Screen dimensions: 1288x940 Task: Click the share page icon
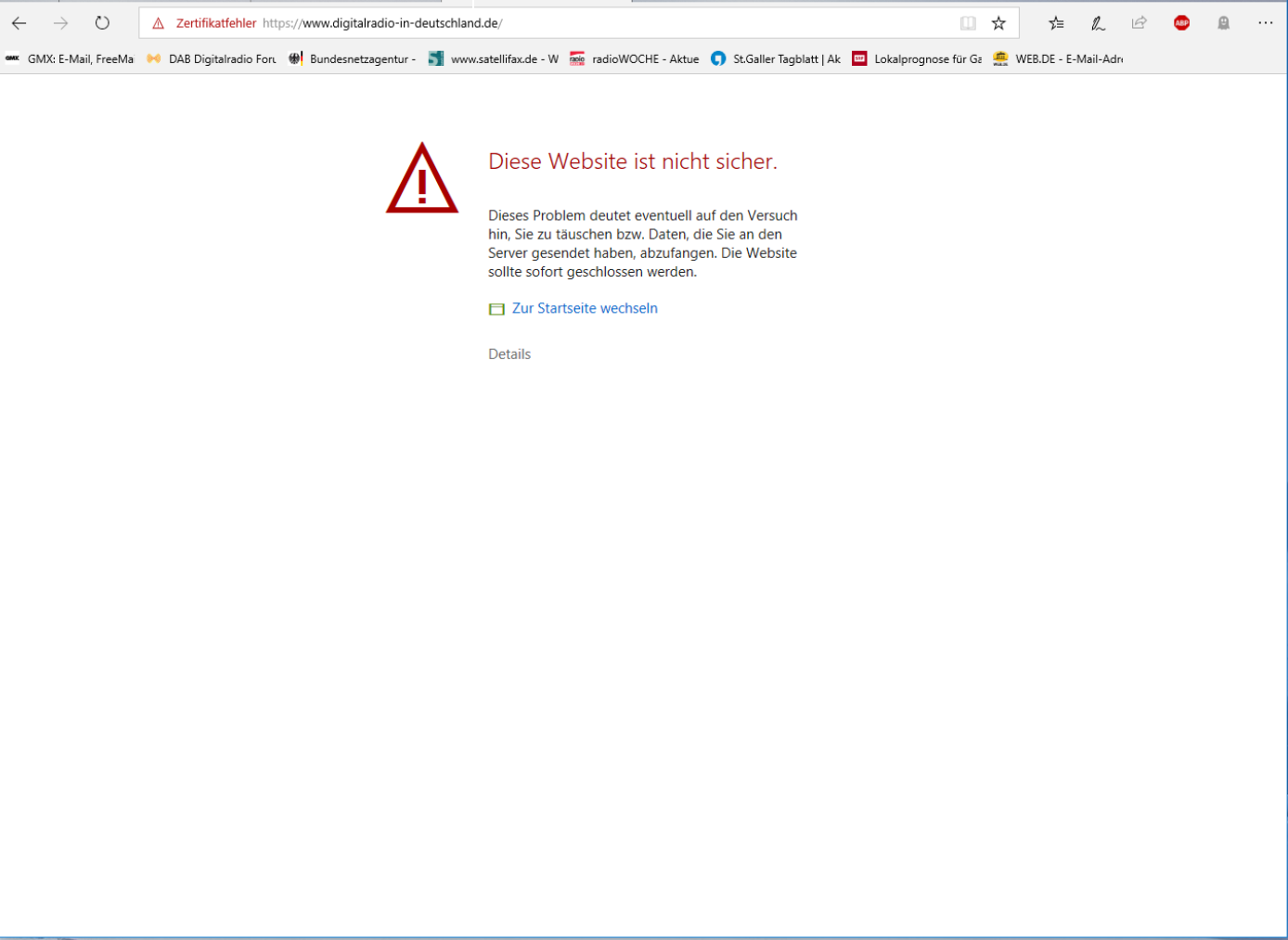[x=1140, y=23]
